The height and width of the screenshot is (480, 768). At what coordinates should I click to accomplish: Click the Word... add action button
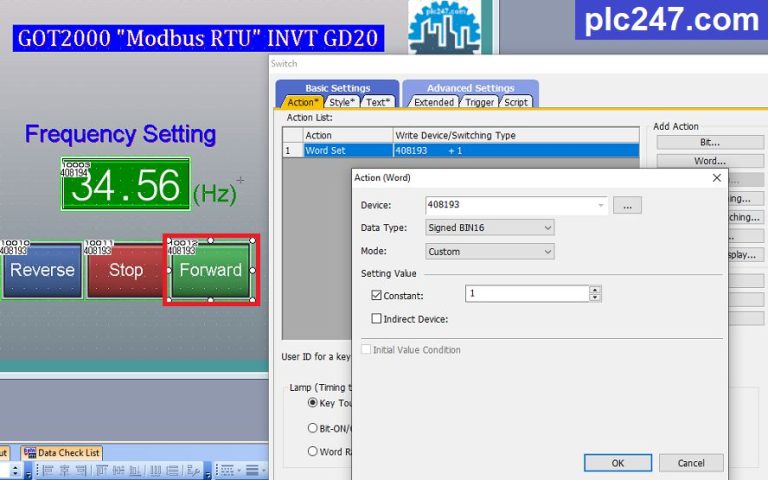709,161
